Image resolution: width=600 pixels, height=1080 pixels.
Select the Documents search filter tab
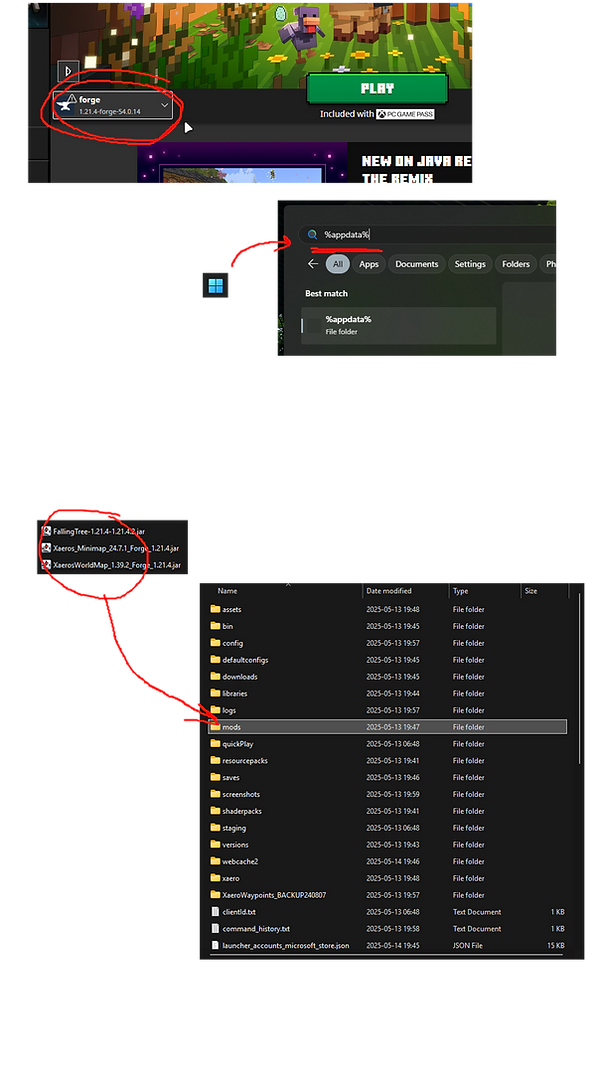click(x=417, y=264)
